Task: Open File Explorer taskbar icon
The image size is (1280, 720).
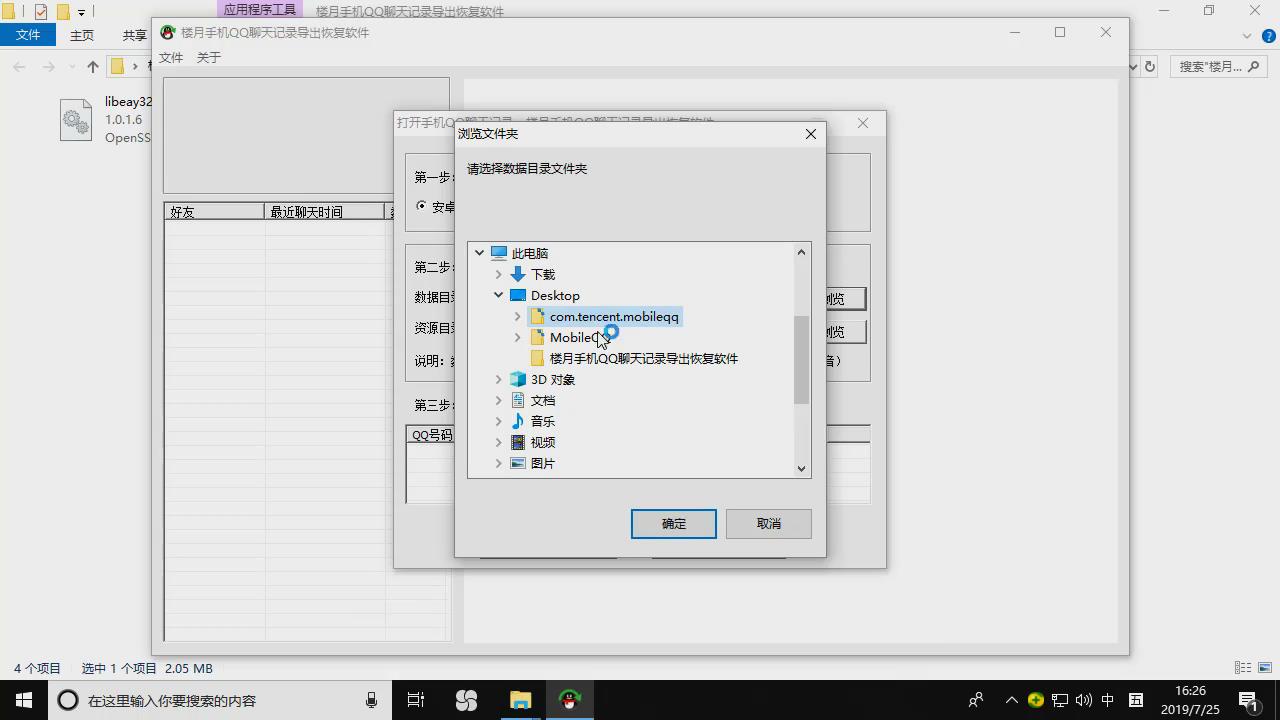Action: click(x=521, y=700)
